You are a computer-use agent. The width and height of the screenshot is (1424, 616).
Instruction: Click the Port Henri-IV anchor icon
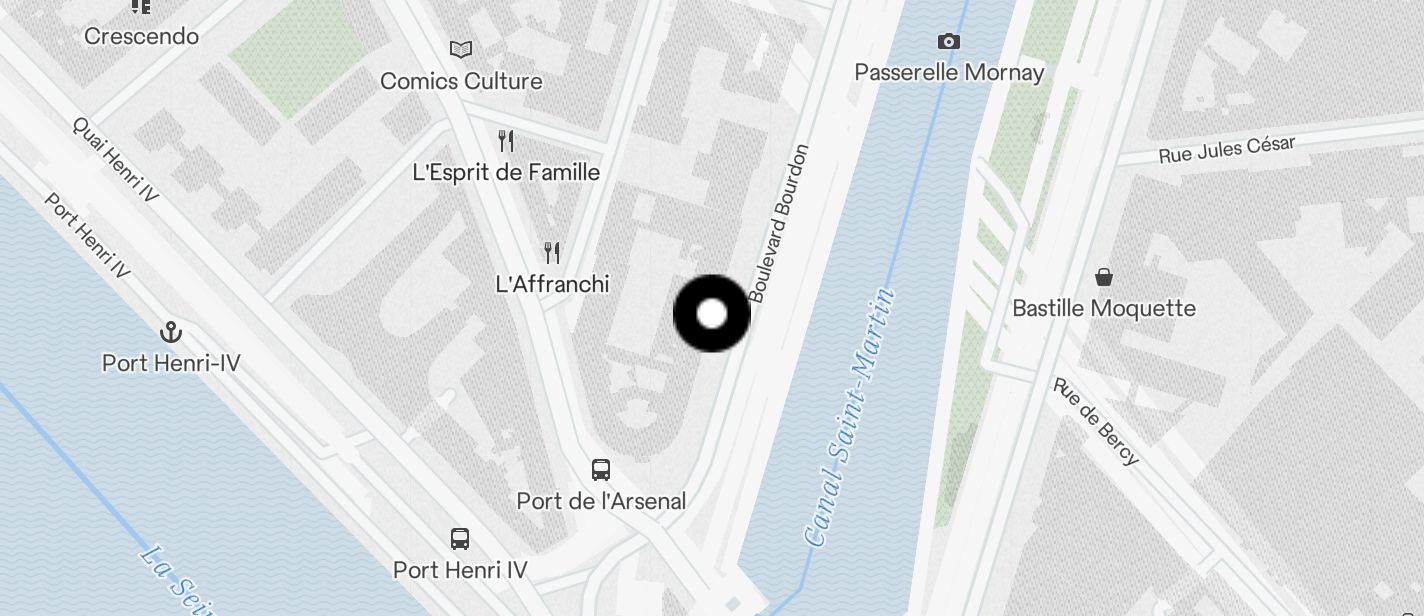[171, 331]
